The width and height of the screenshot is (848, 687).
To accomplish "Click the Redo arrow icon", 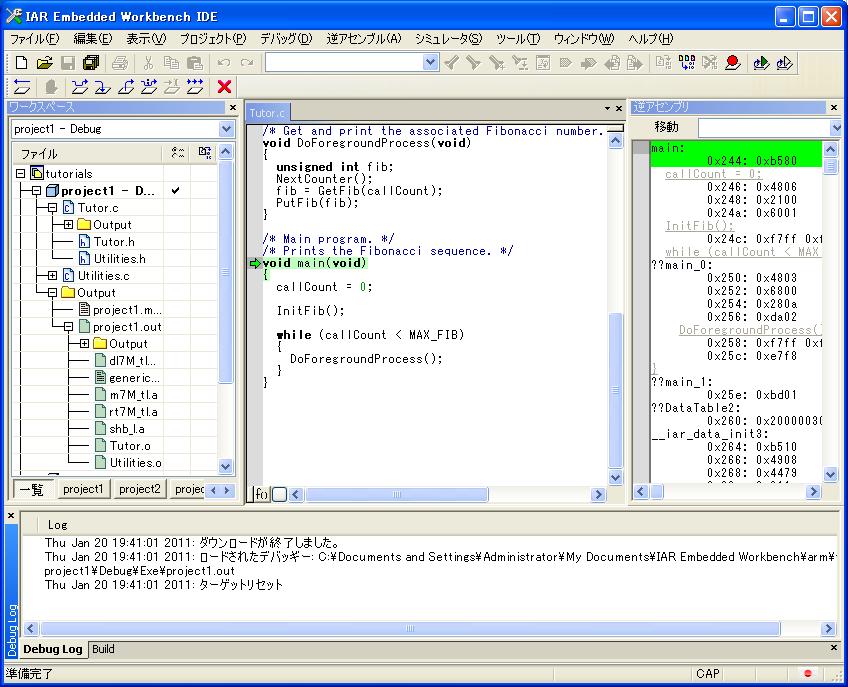I will coord(247,63).
